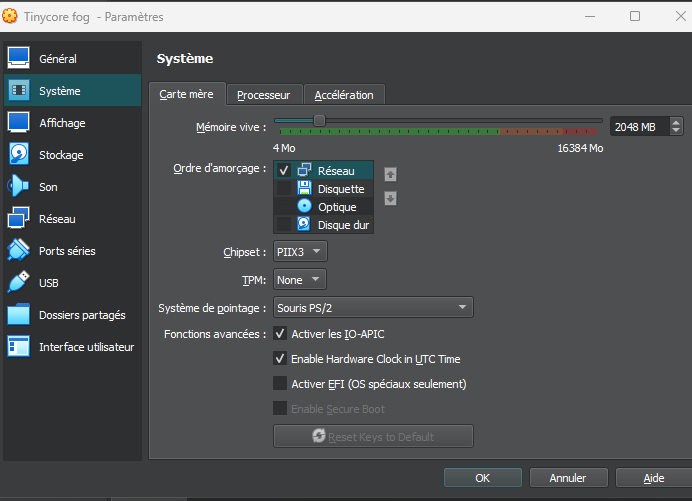This screenshot has width=692, height=501.
Task: Toggle Activer les IO-APIC checkbox
Action: click(x=280, y=334)
